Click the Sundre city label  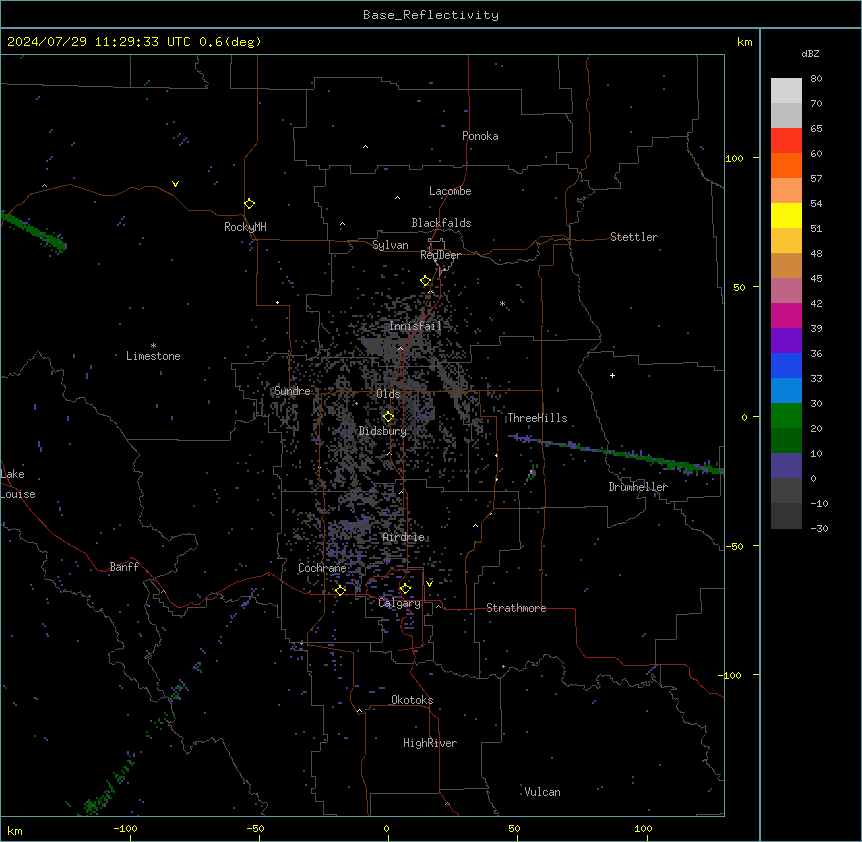click(292, 391)
